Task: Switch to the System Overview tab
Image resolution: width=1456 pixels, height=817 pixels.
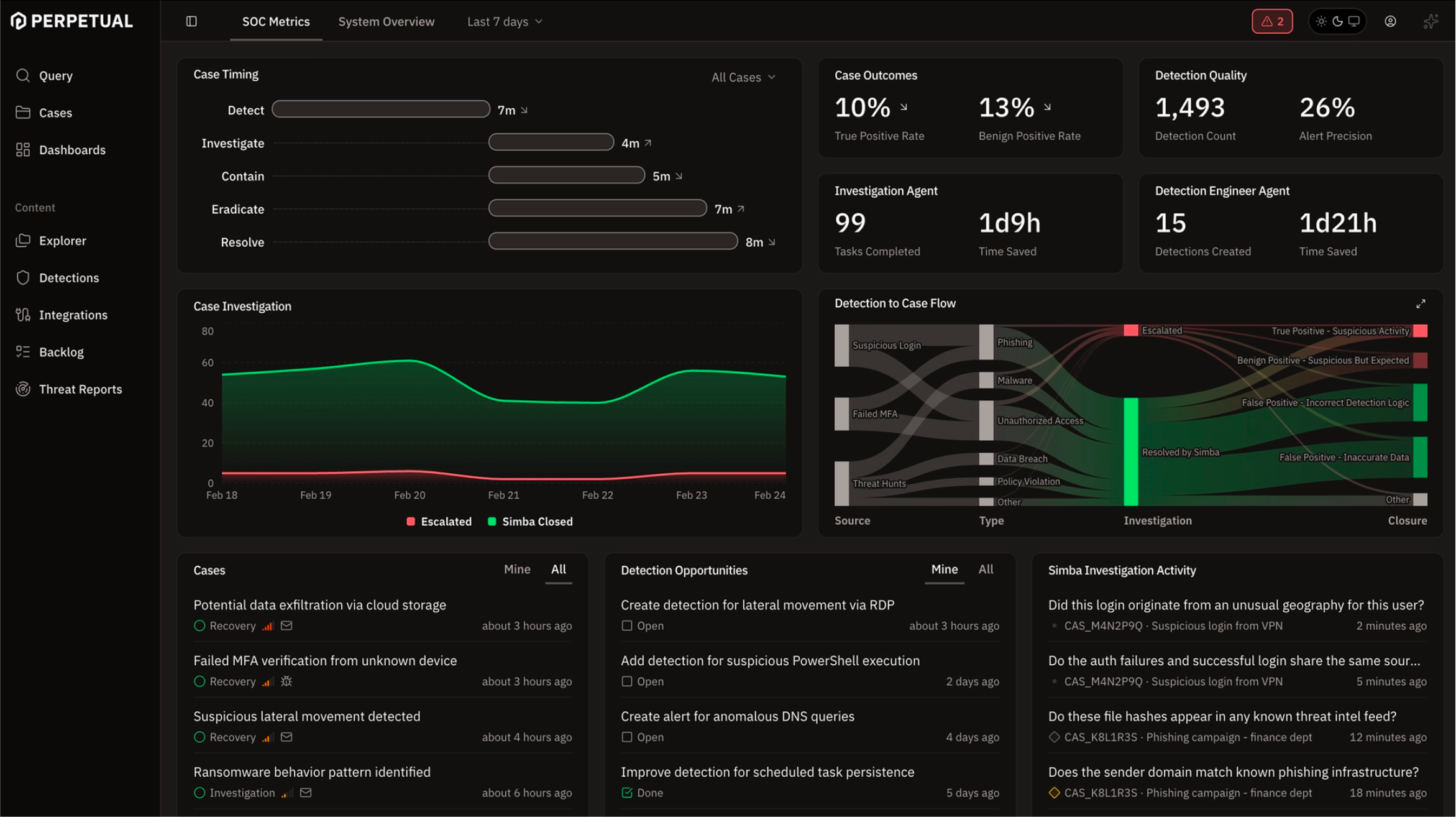Action: click(x=386, y=21)
